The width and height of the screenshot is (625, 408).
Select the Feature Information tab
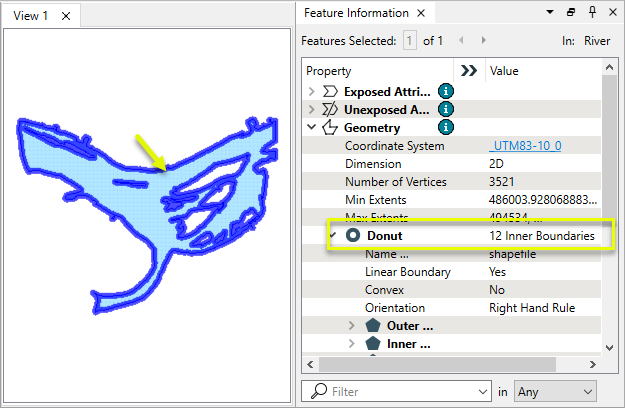click(x=355, y=13)
